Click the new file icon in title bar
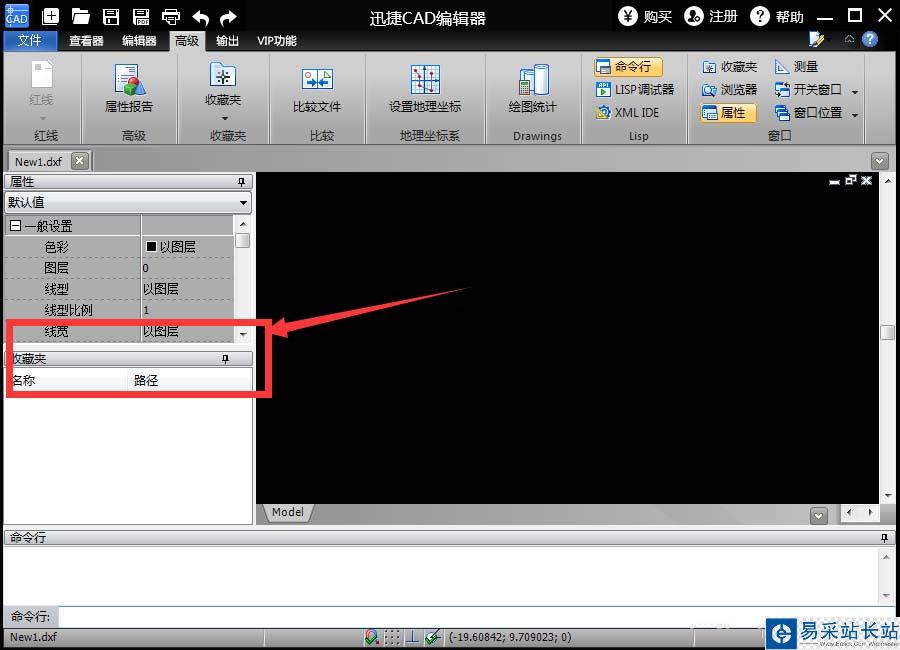900x650 pixels. coord(51,16)
